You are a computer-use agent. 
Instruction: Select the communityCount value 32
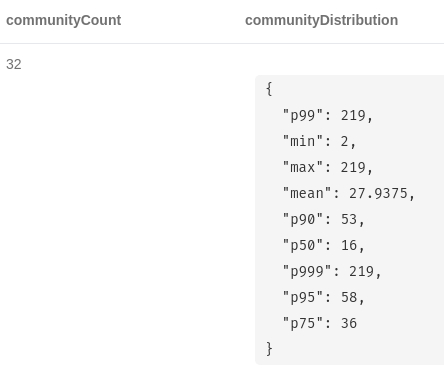[x=14, y=64]
